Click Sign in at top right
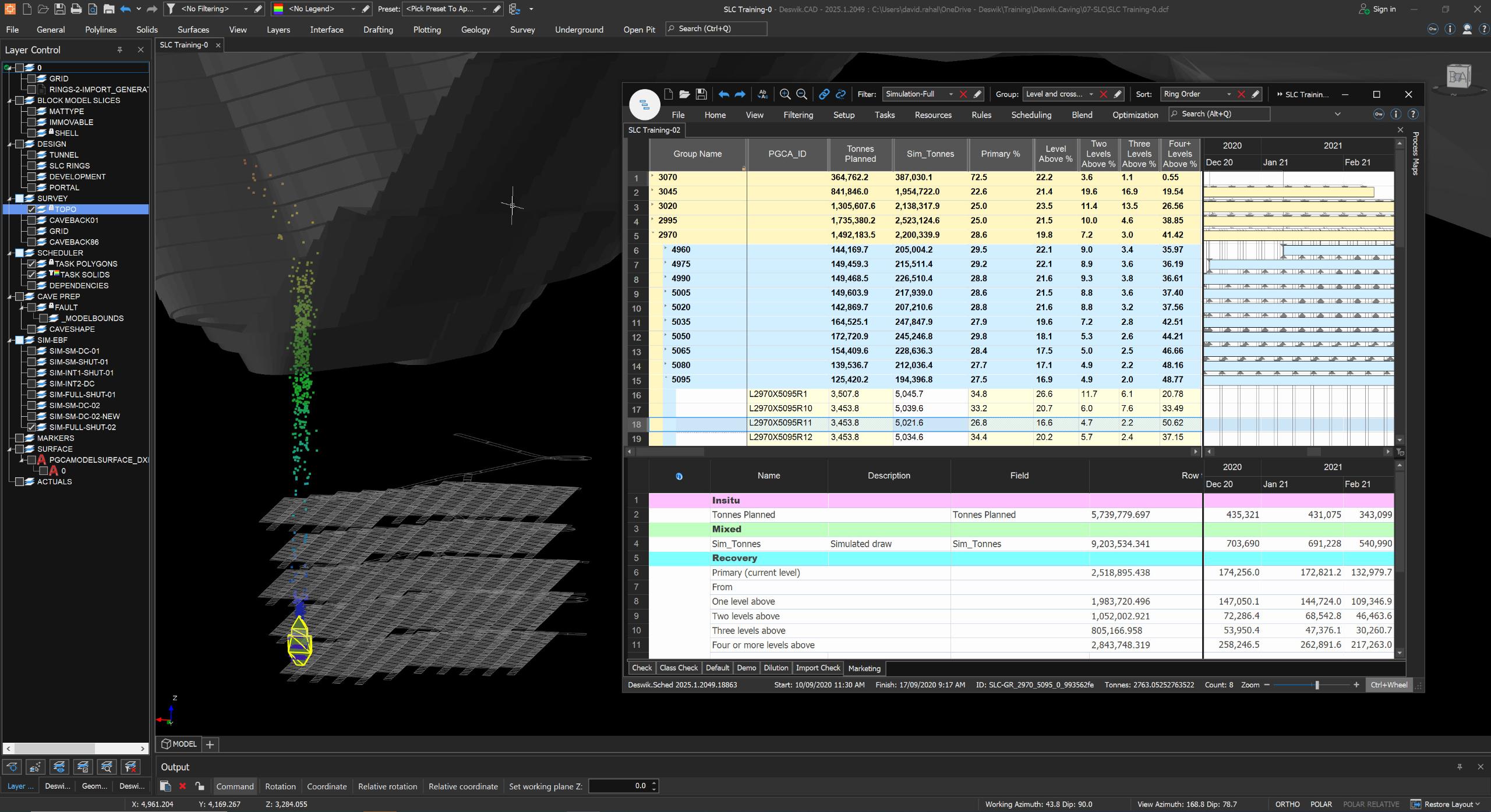Image resolution: width=1491 pixels, height=812 pixels. pos(1377,9)
